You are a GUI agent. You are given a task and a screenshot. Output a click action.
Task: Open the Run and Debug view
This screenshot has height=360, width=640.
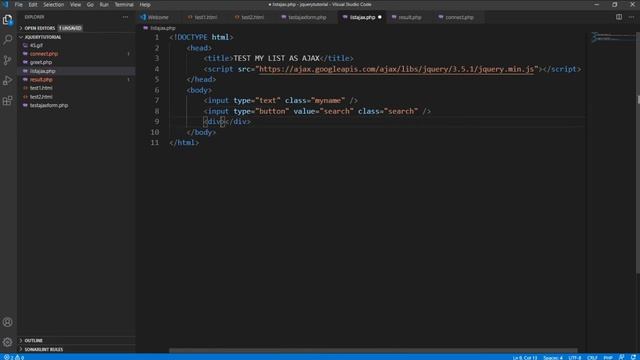(7, 80)
